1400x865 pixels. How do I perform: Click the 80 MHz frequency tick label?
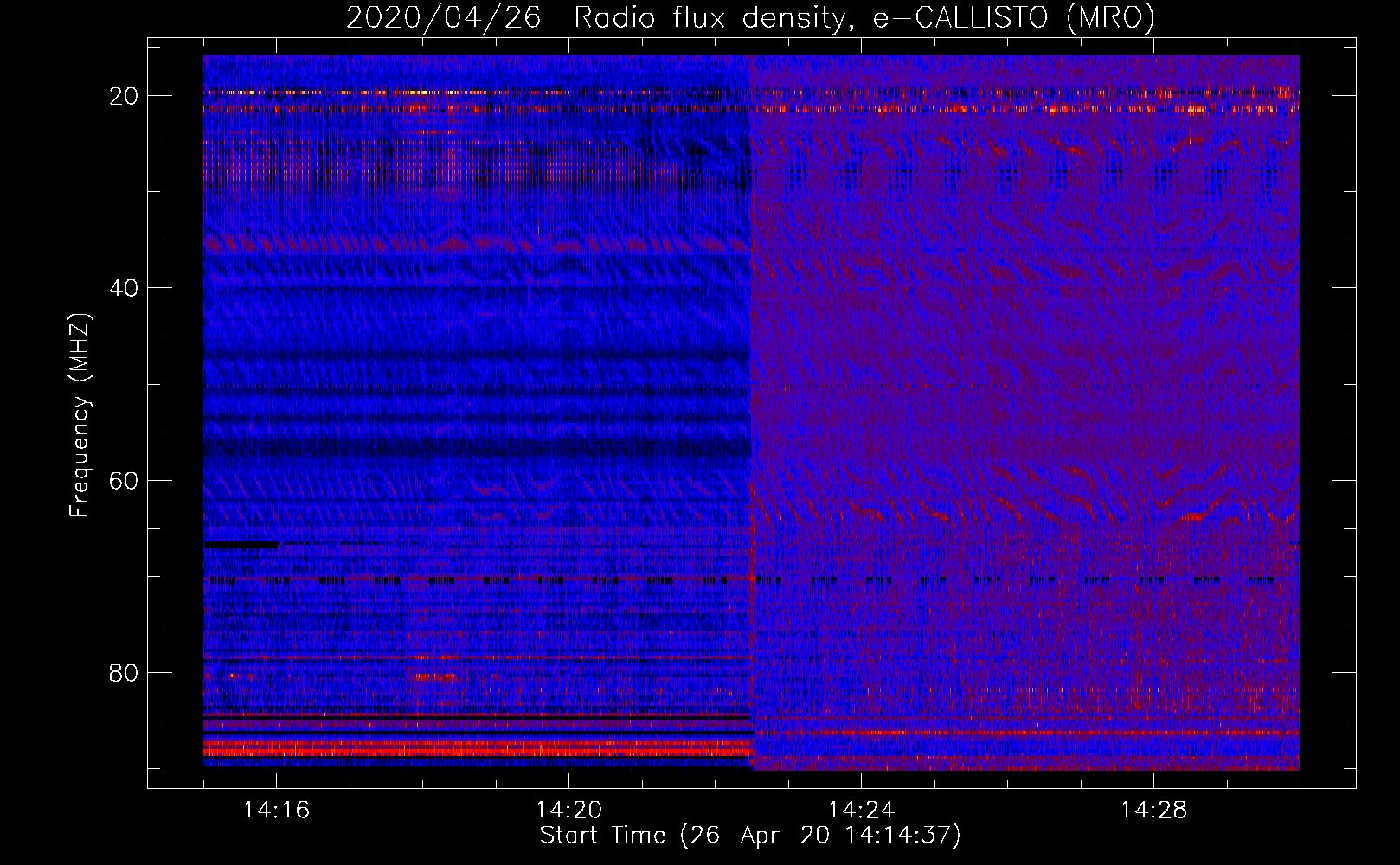pos(124,672)
